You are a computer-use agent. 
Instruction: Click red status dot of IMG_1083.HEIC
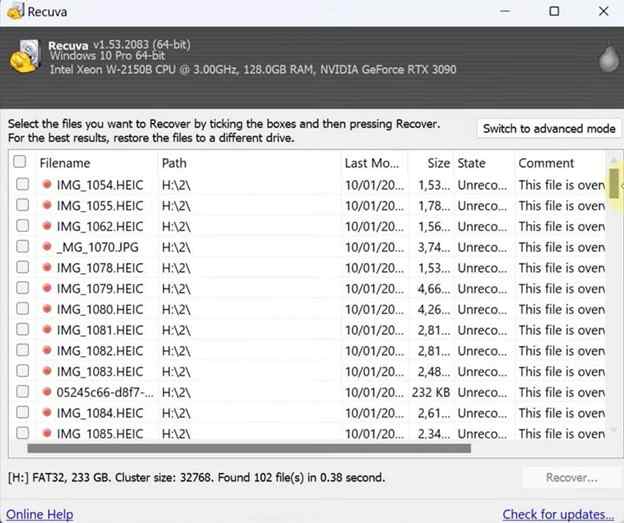(47, 371)
